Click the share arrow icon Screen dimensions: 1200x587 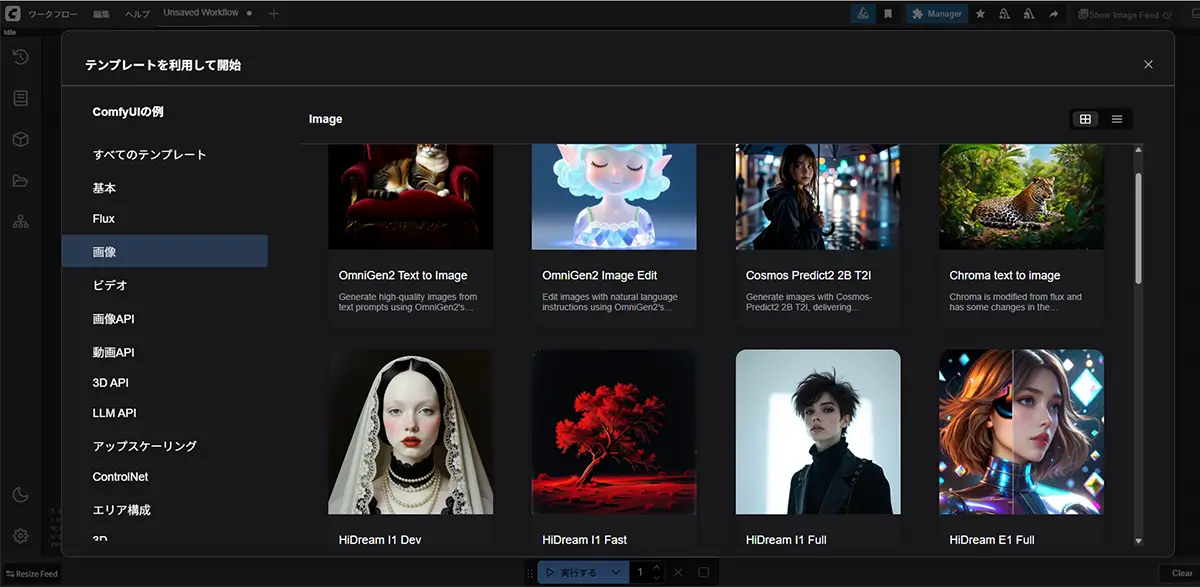1054,14
